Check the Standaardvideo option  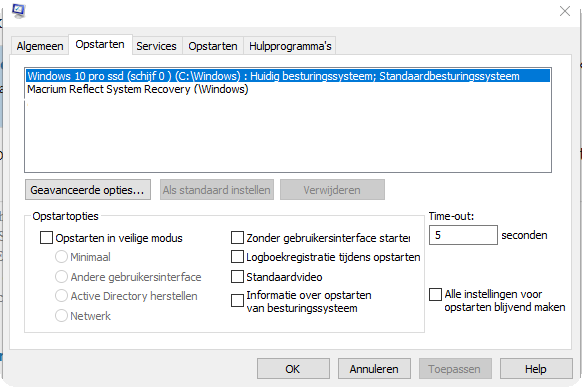pyautogui.click(x=237, y=276)
